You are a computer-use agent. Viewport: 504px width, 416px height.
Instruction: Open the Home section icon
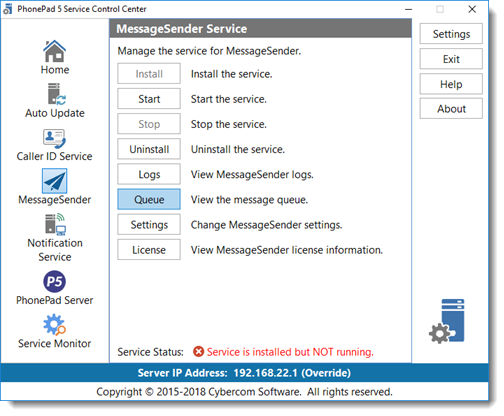54,51
